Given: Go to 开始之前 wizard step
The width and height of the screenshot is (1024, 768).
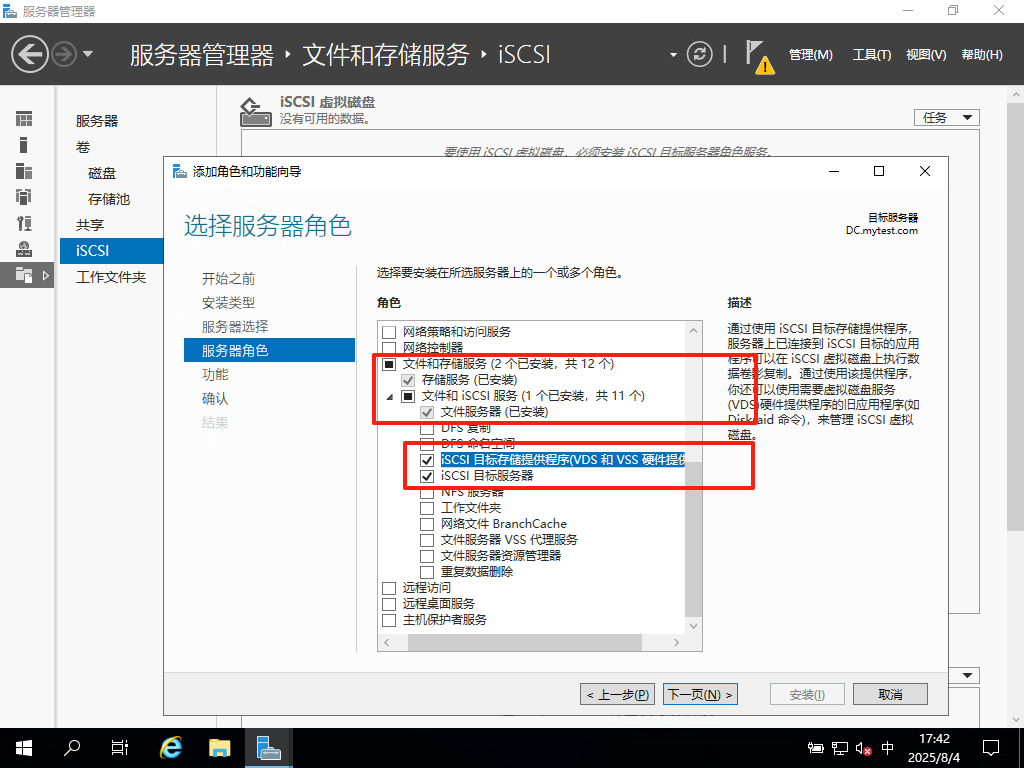Looking at the screenshot, I should 228,279.
